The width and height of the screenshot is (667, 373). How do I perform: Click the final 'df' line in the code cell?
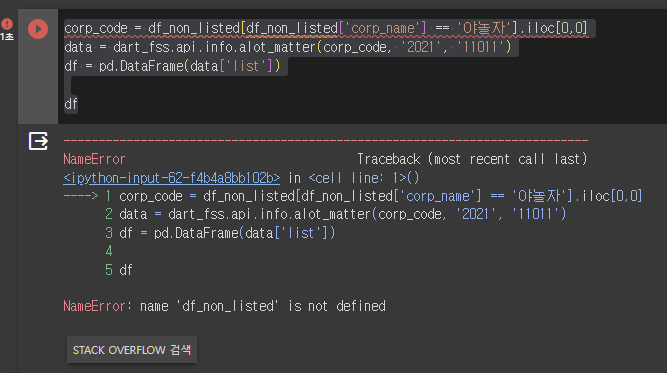pyautogui.click(x=71, y=104)
